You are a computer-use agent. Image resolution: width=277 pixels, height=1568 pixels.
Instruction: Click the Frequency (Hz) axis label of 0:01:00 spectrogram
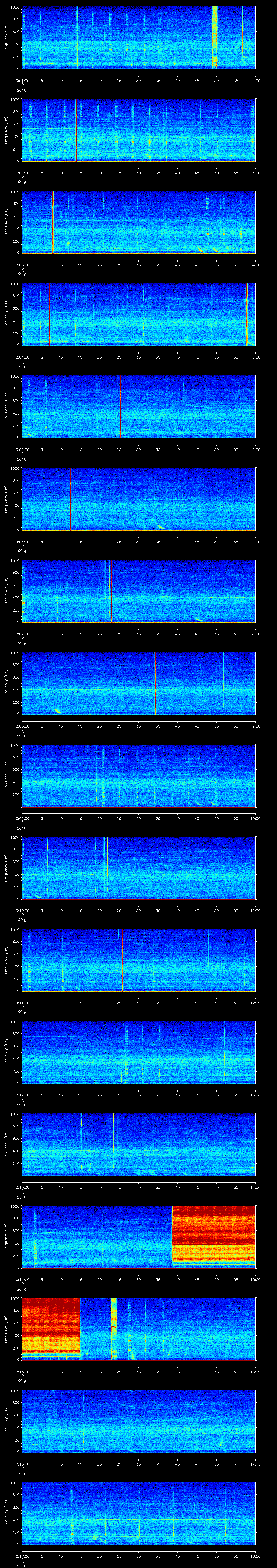[x=7, y=38]
